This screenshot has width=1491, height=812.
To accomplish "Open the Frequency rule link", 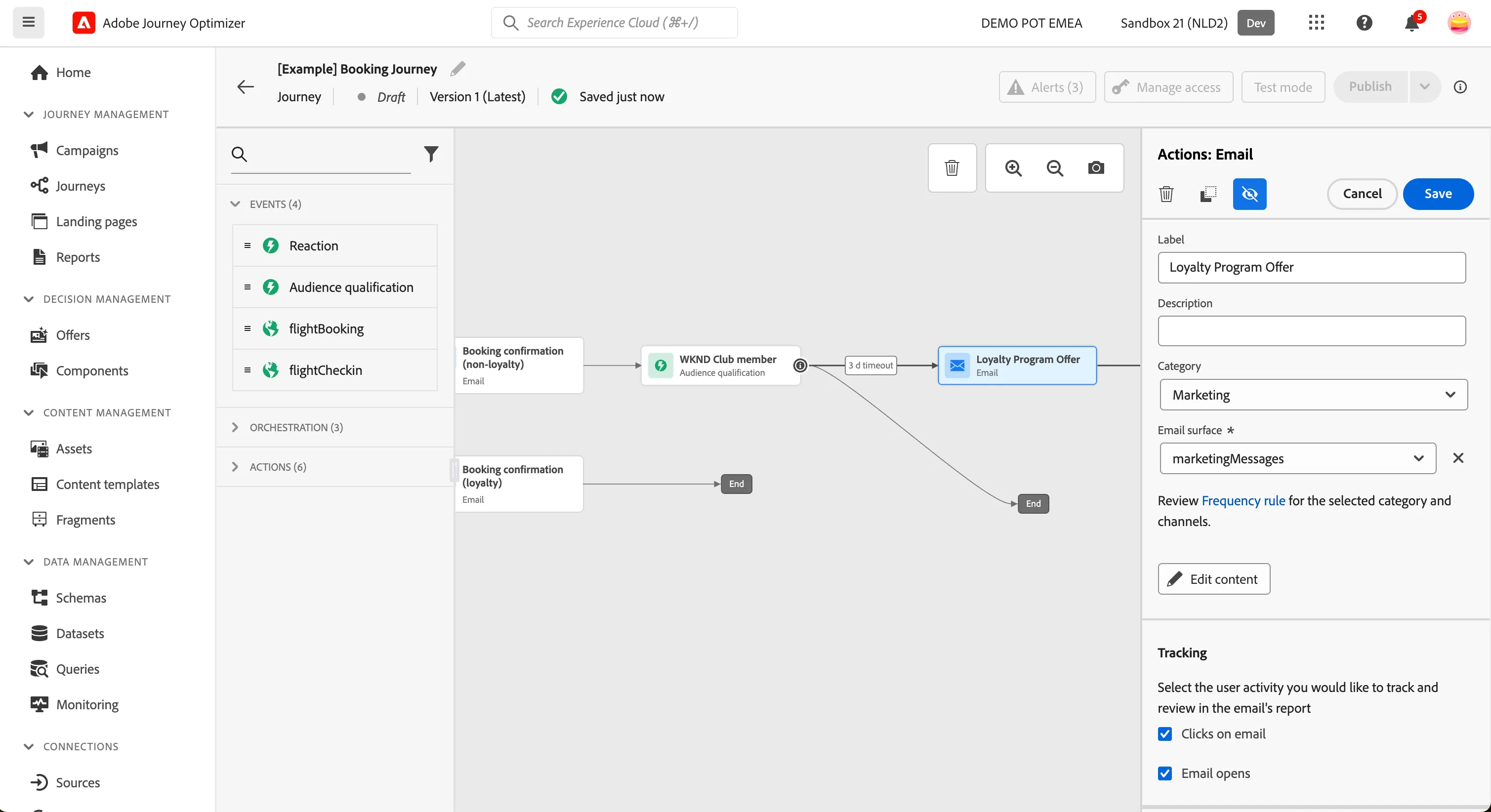I will (x=1242, y=501).
